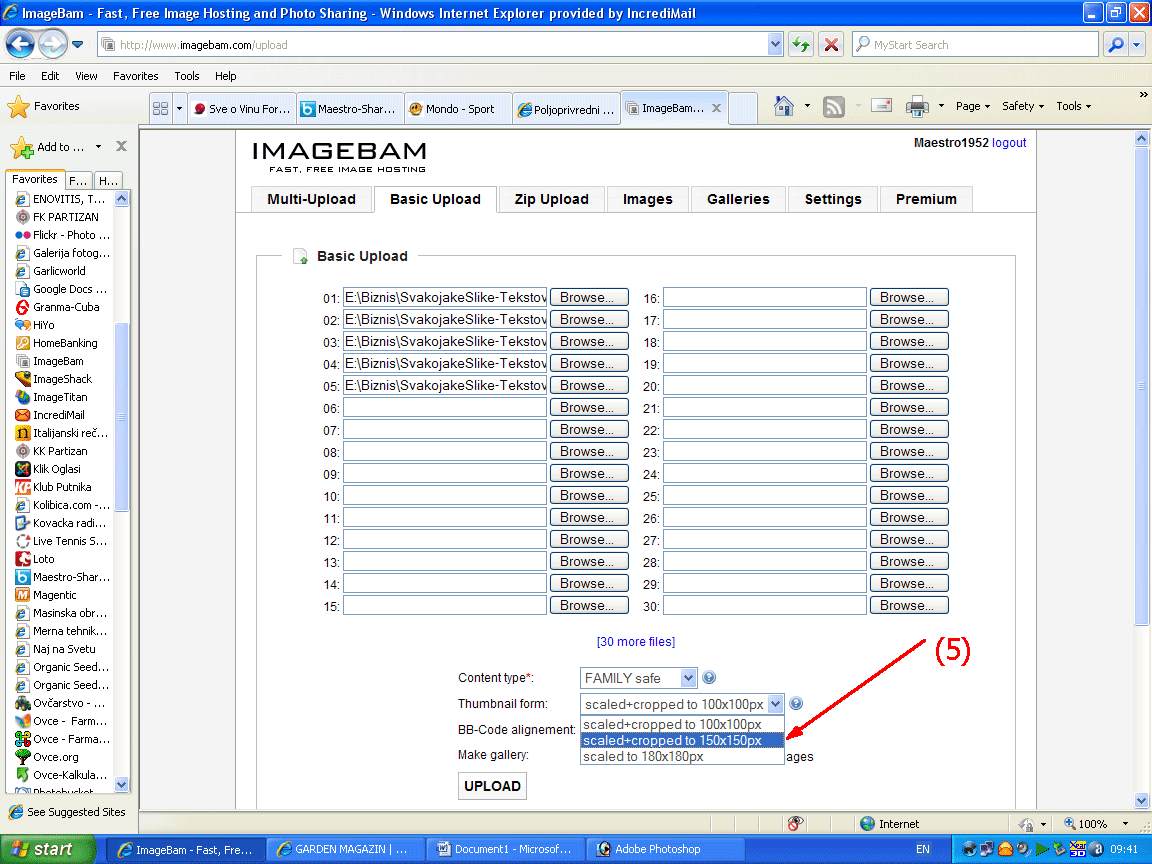Open the Thumbnail form dropdown arrow
Viewport: 1152px width, 864px height.
point(775,704)
